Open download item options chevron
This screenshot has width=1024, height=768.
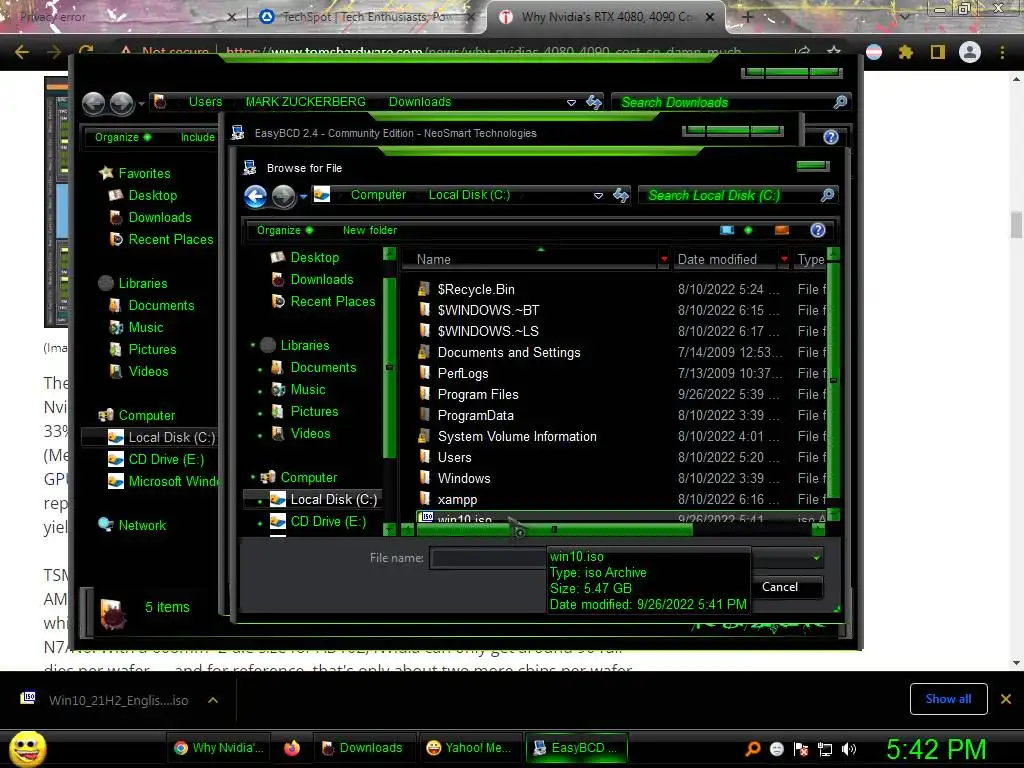[213, 700]
